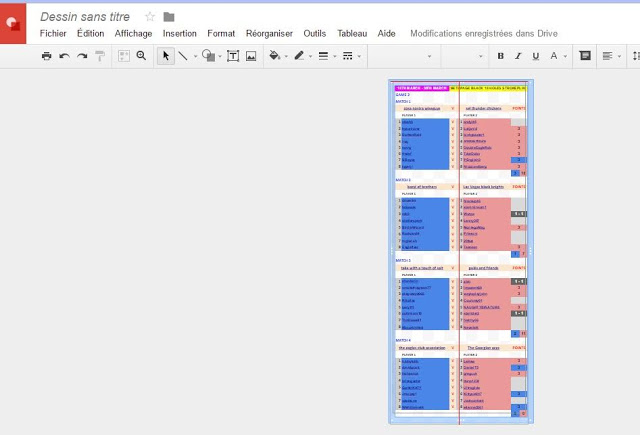Viewport: 640px width, 435px height.
Task: Open the Tableau menu
Action: tap(352, 33)
